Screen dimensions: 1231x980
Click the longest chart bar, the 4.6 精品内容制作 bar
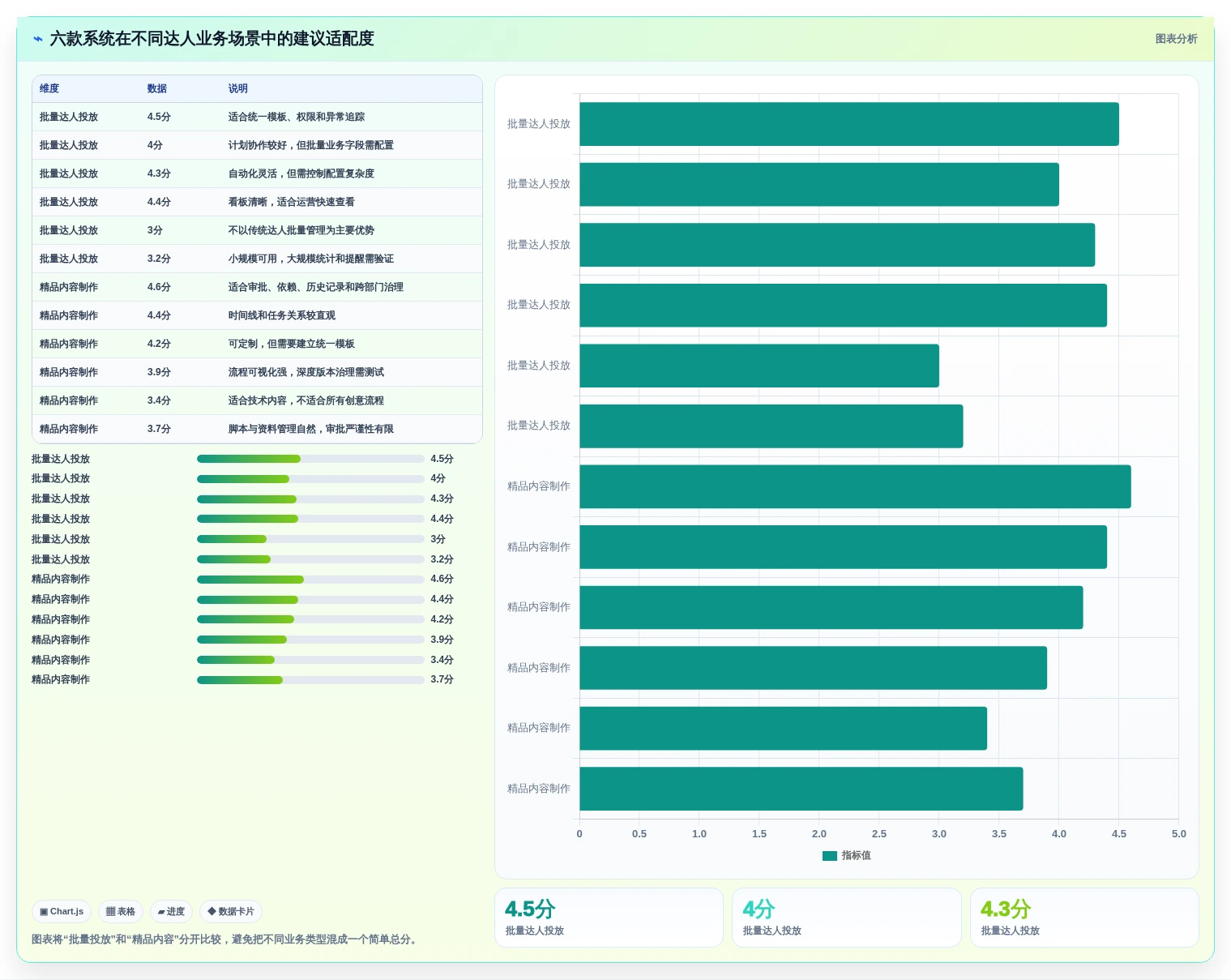point(855,486)
